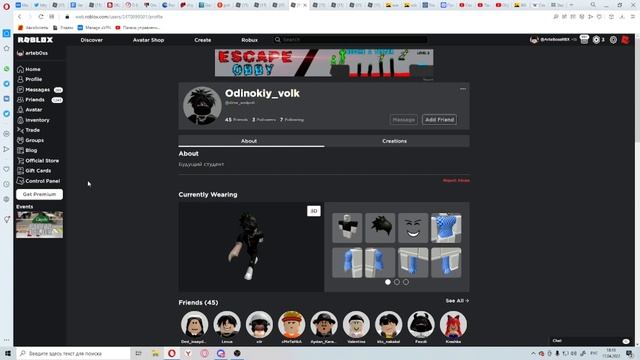The width and height of the screenshot is (640, 360).
Task: Open Avatar editor from sidebar
Action: click(29, 110)
